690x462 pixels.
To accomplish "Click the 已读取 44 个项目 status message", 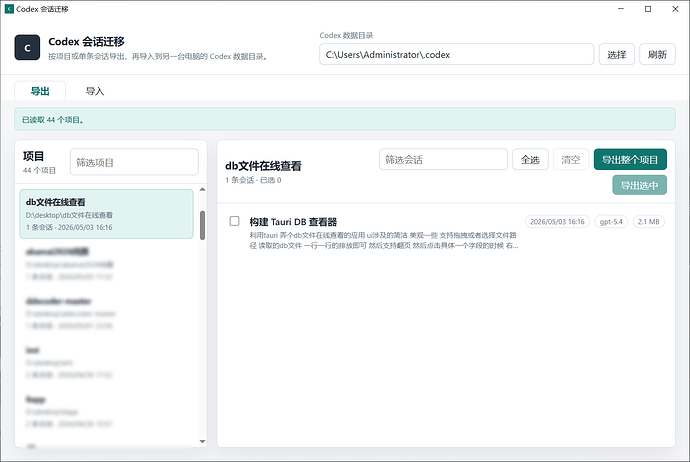I will point(53,120).
